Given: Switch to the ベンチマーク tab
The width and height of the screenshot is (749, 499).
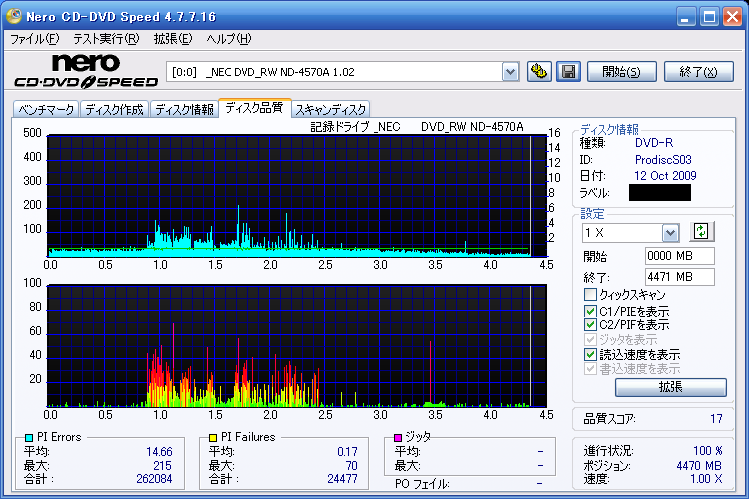Looking at the screenshot, I should pyautogui.click(x=46, y=109).
